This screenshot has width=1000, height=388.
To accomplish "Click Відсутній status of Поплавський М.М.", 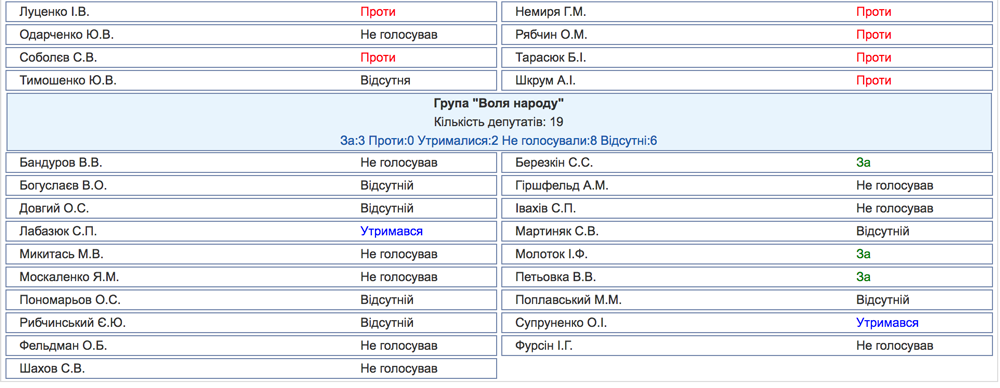I will [x=883, y=300].
